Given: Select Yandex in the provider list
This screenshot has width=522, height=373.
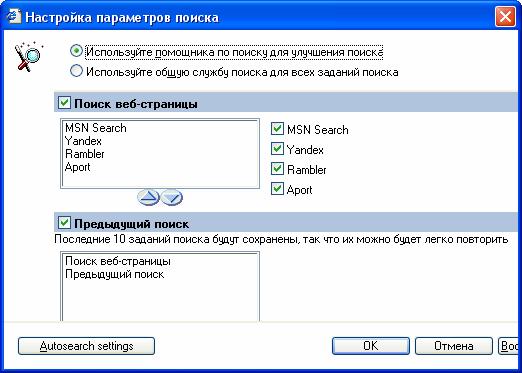Looking at the screenshot, I should tap(83, 141).
